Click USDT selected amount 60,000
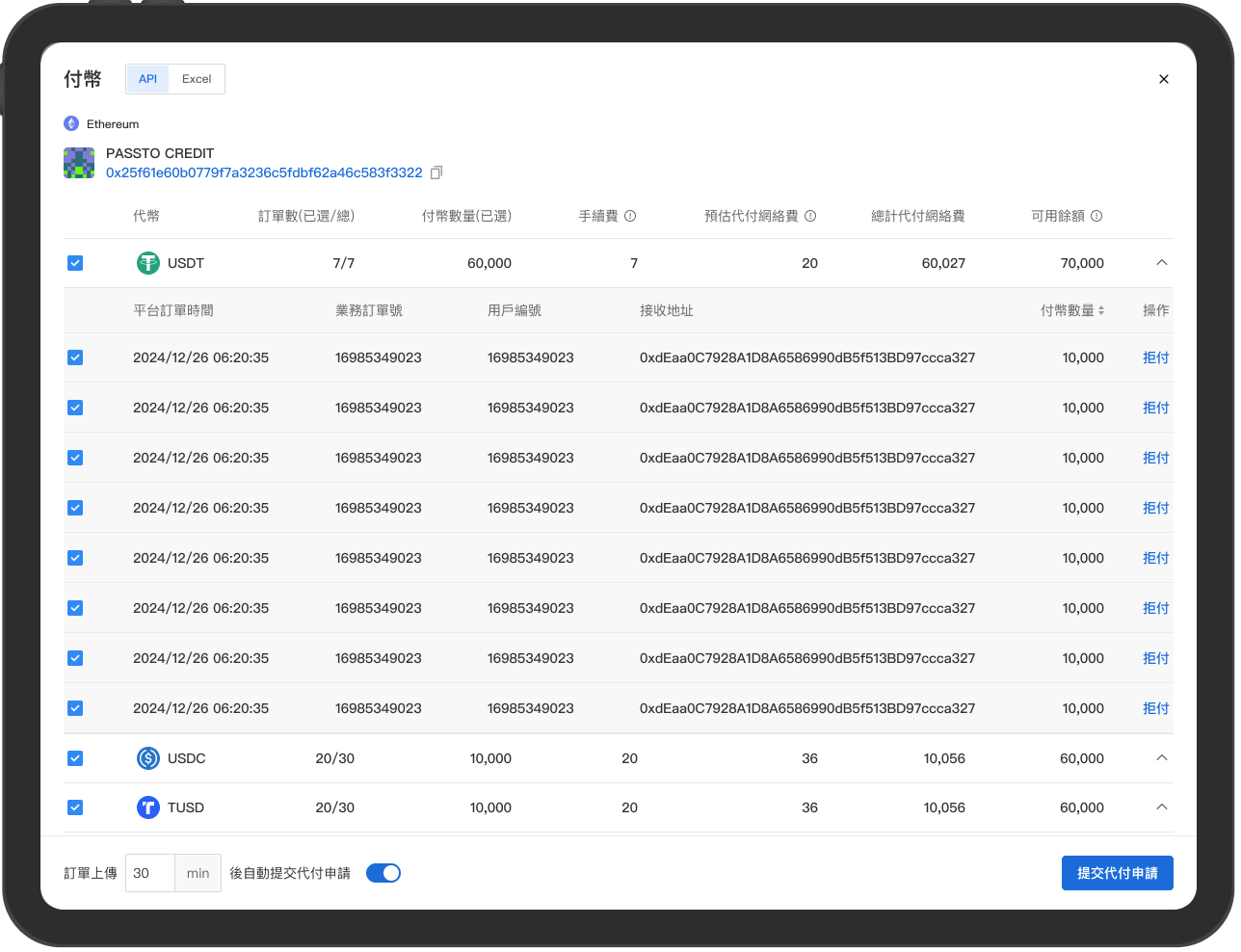Screen dimensions: 1241x952 pos(489,263)
